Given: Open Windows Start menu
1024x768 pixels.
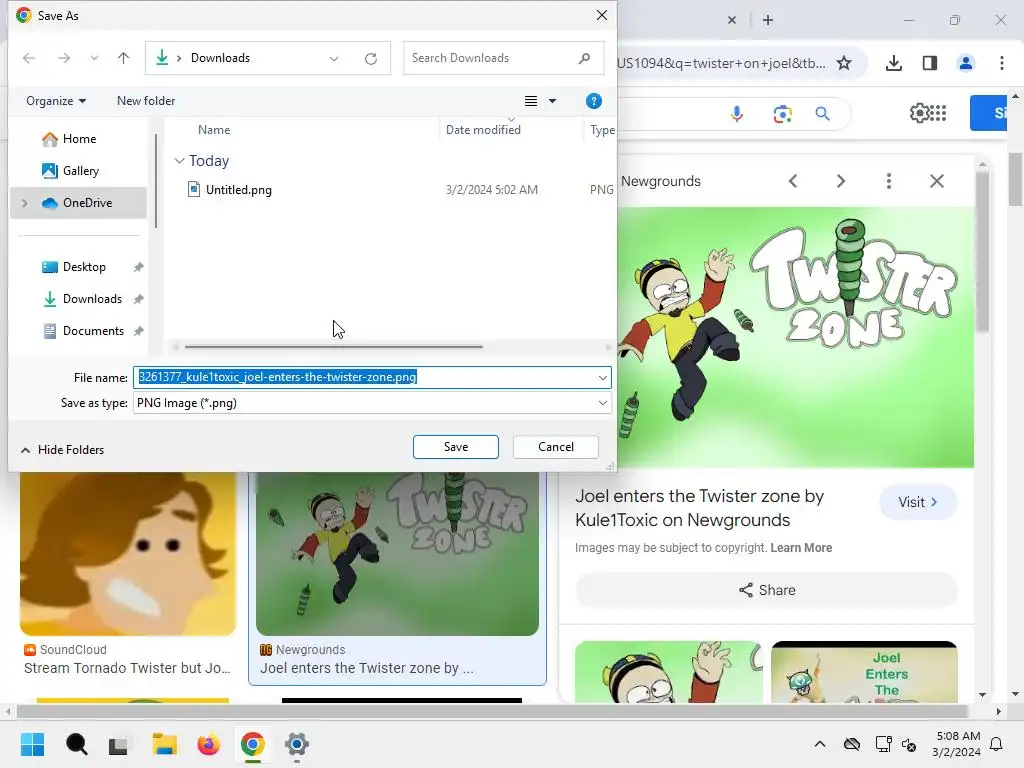Looking at the screenshot, I should point(33,744).
